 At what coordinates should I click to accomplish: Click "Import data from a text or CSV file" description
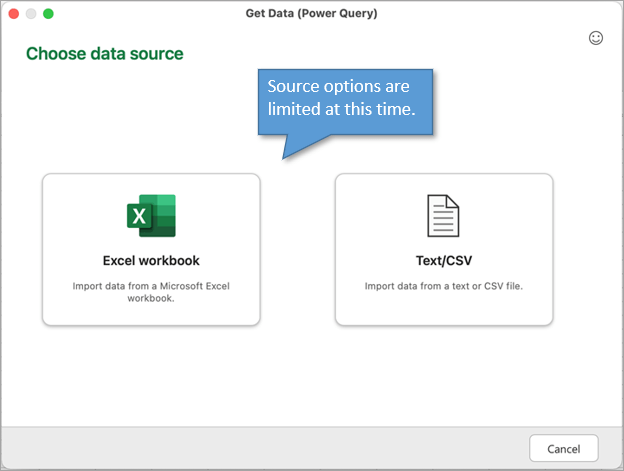(443, 285)
